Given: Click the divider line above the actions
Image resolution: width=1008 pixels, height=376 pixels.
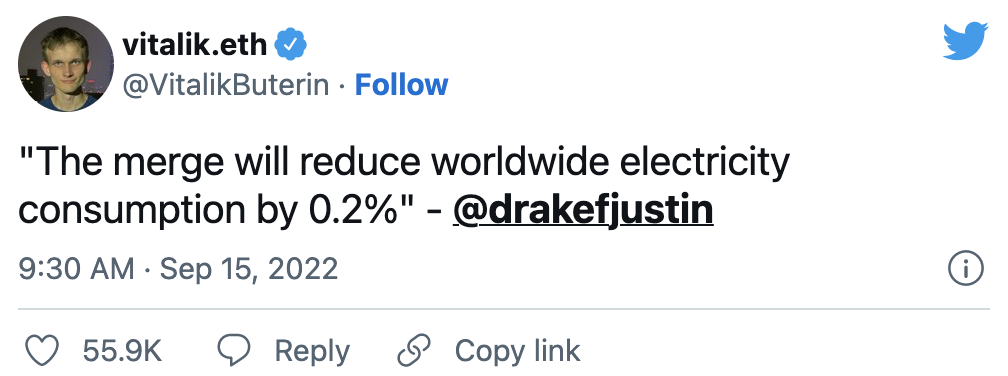Looking at the screenshot, I should 504,309.
